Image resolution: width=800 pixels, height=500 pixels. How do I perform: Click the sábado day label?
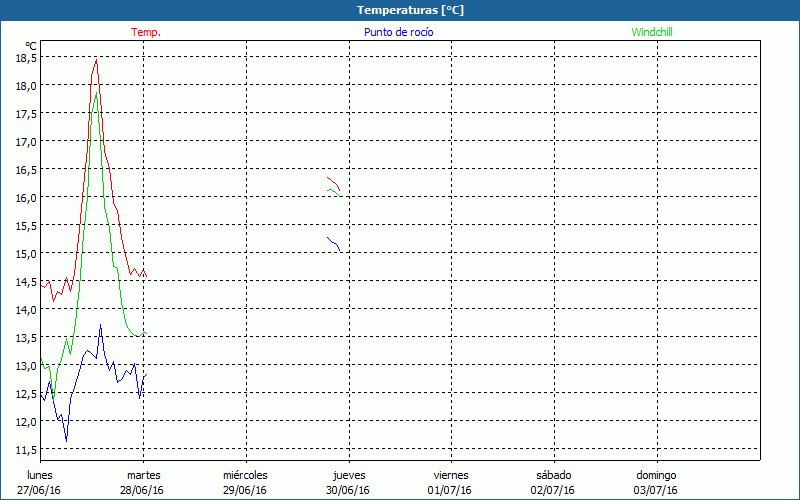coord(554,475)
